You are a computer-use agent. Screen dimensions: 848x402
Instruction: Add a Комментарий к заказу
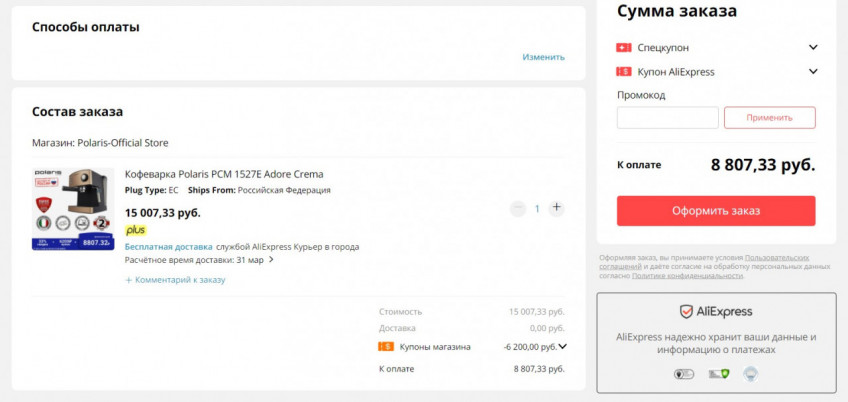point(176,280)
